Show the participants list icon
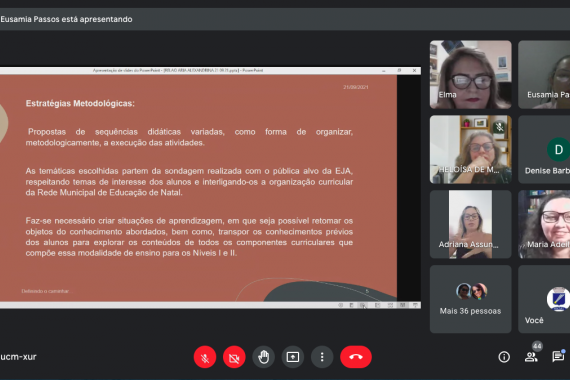Screen dimensions: 570x380 (x=531, y=357)
